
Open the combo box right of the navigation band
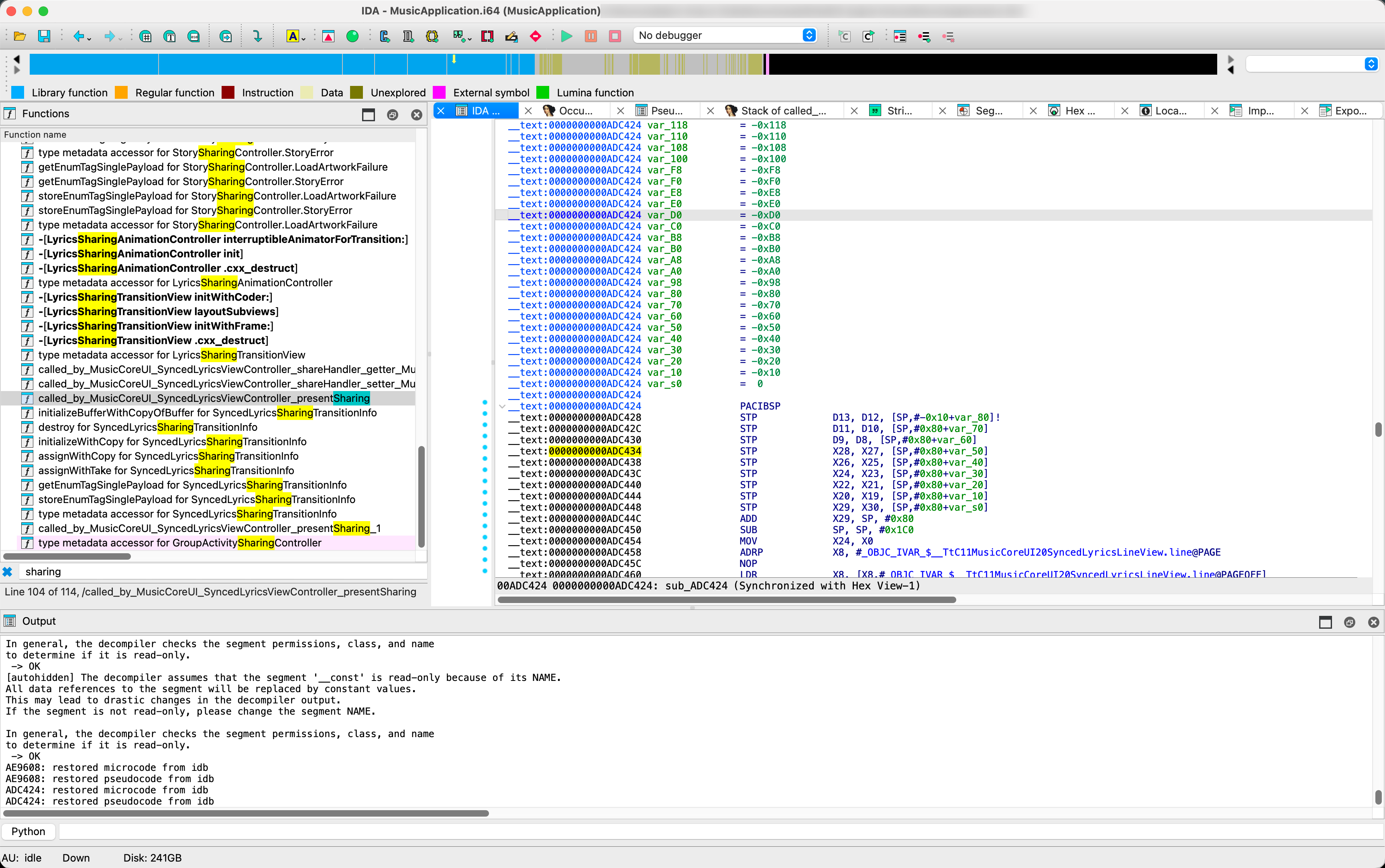pyautogui.click(x=1312, y=64)
